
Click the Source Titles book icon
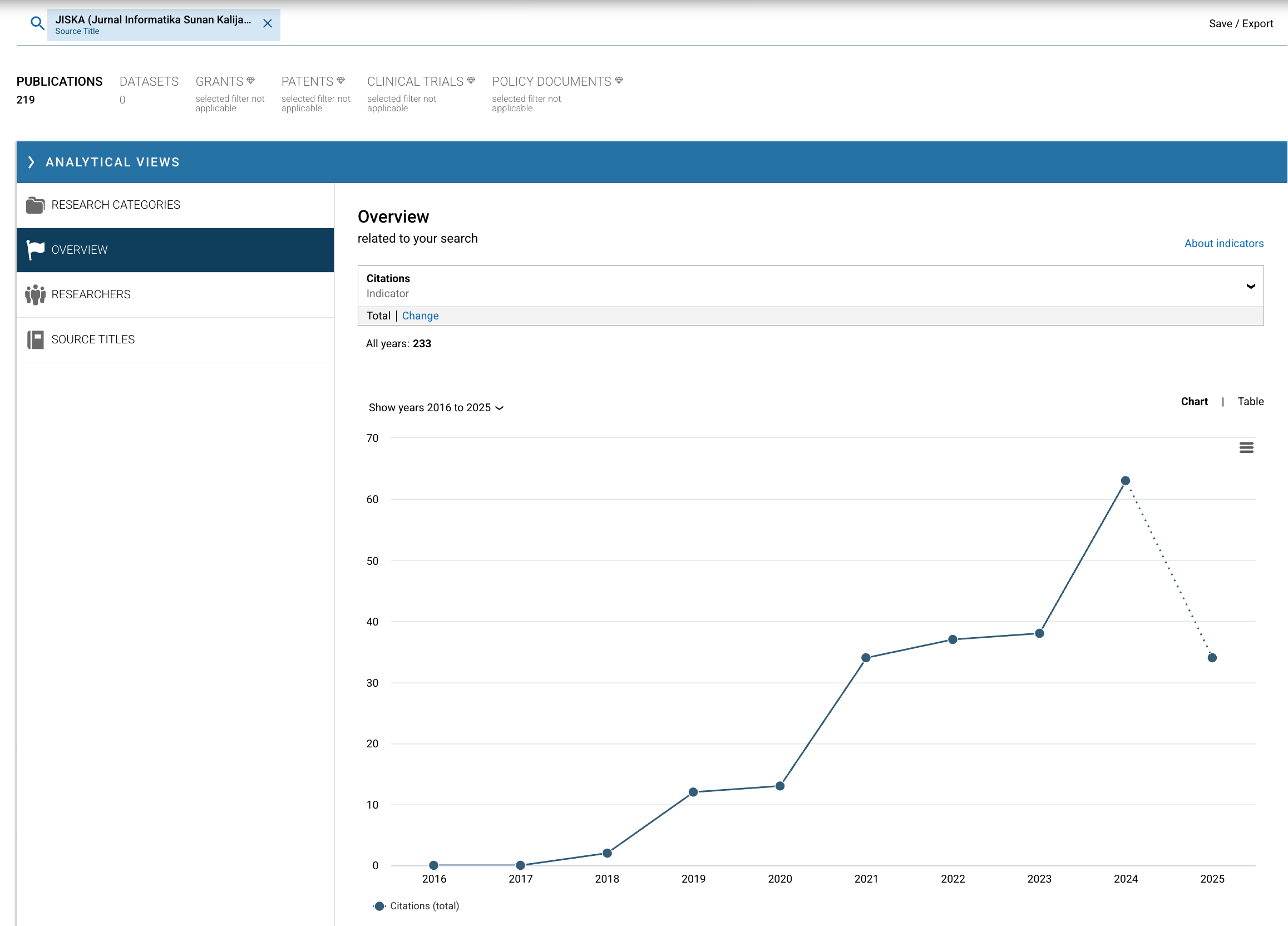click(35, 339)
